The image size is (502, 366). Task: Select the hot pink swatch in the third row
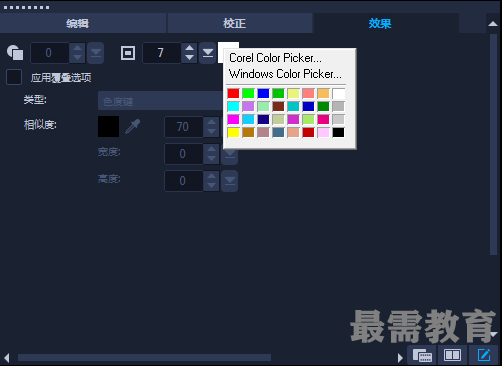[323, 119]
